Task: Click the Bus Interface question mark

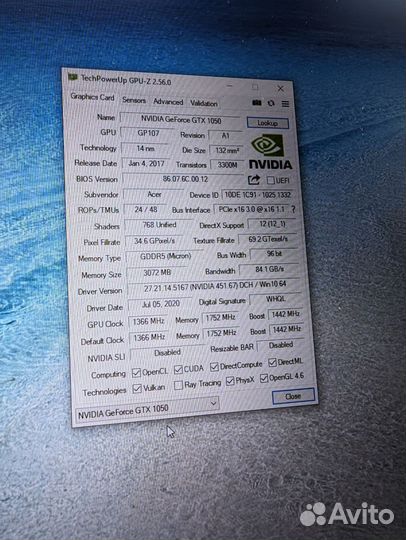Action: [x=293, y=209]
